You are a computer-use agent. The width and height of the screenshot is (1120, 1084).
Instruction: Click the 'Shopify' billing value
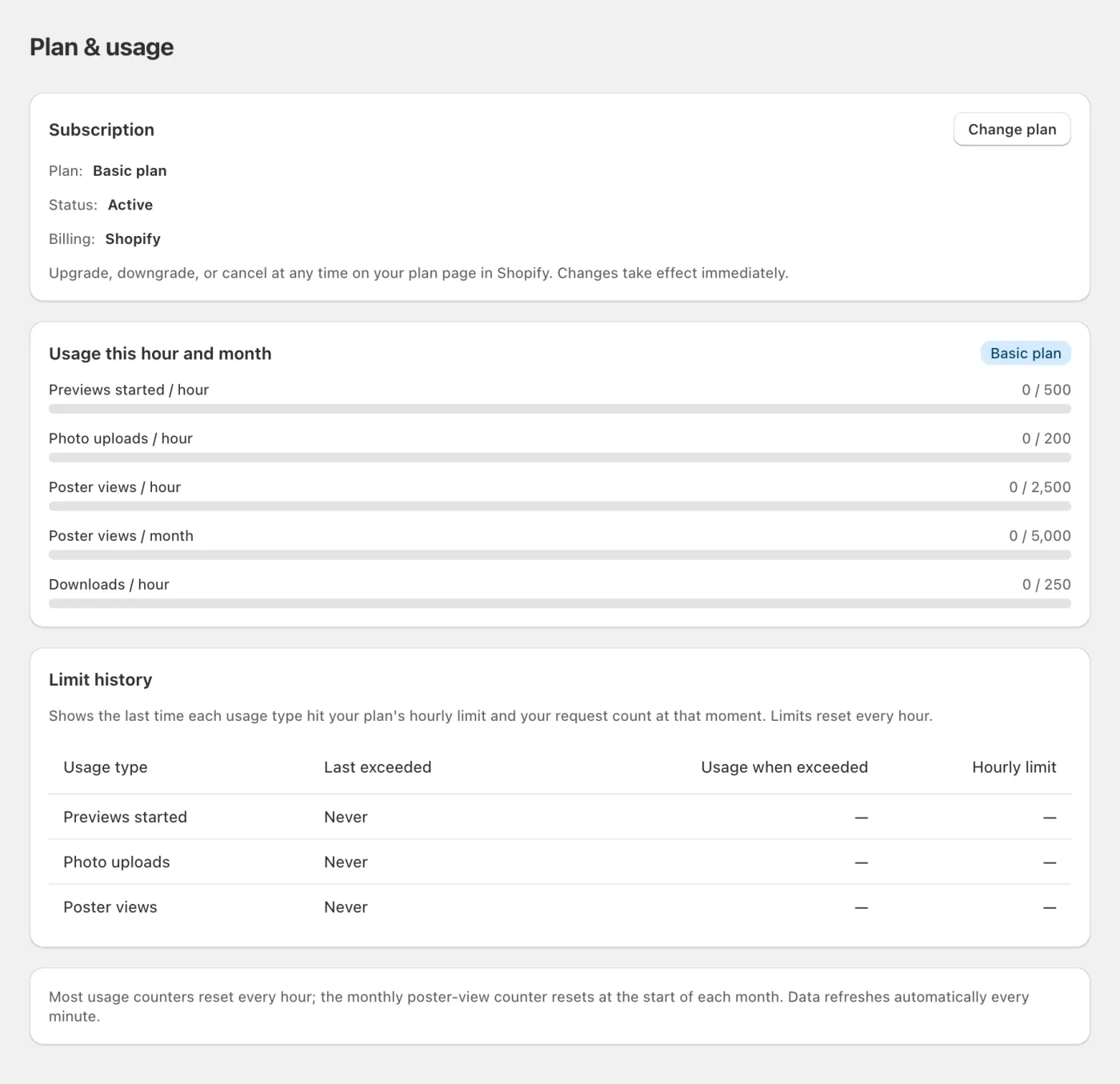click(133, 239)
